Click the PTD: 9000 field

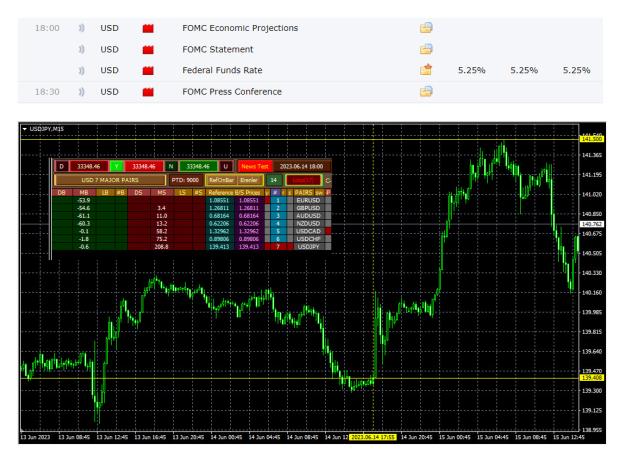pyautogui.click(x=185, y=180)
